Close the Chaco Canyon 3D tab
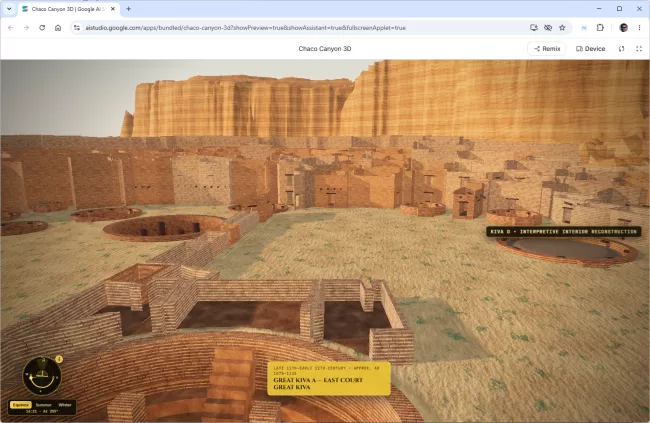 click(113, 9)
